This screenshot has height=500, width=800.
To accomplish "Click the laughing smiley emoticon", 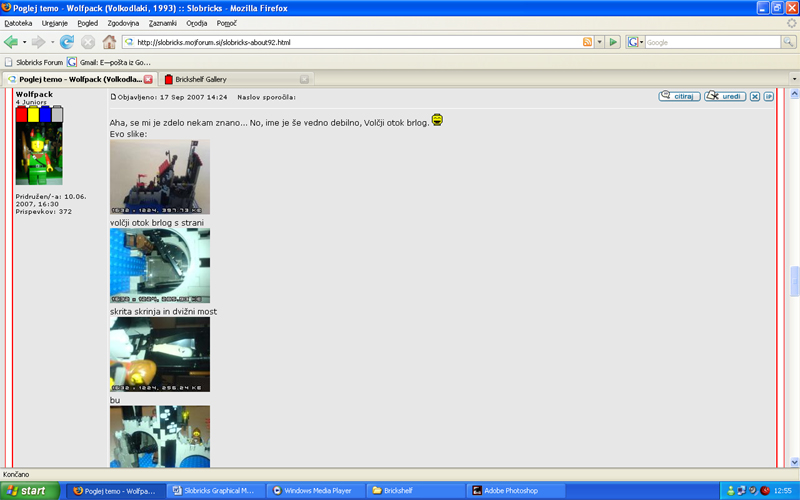I will pyautogui.click(x=437, y=120).
